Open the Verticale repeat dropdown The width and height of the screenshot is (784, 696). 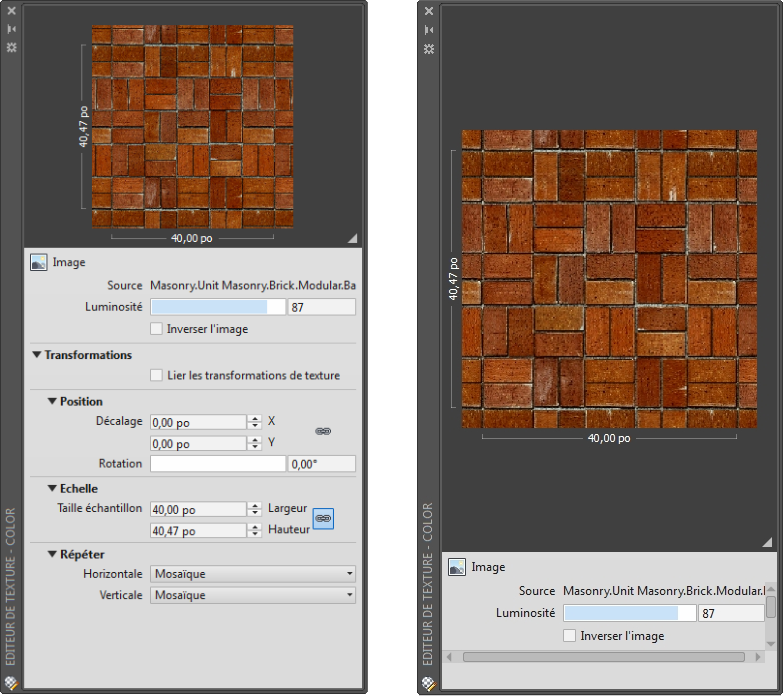pyautogui.click(x=253, y=595)
